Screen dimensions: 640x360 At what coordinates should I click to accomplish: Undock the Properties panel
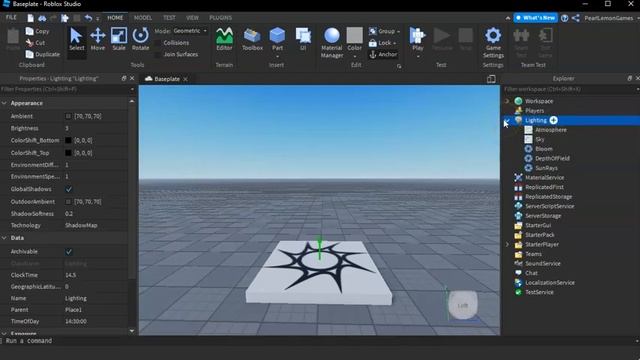pyautogui.click(x=124, y=78)
